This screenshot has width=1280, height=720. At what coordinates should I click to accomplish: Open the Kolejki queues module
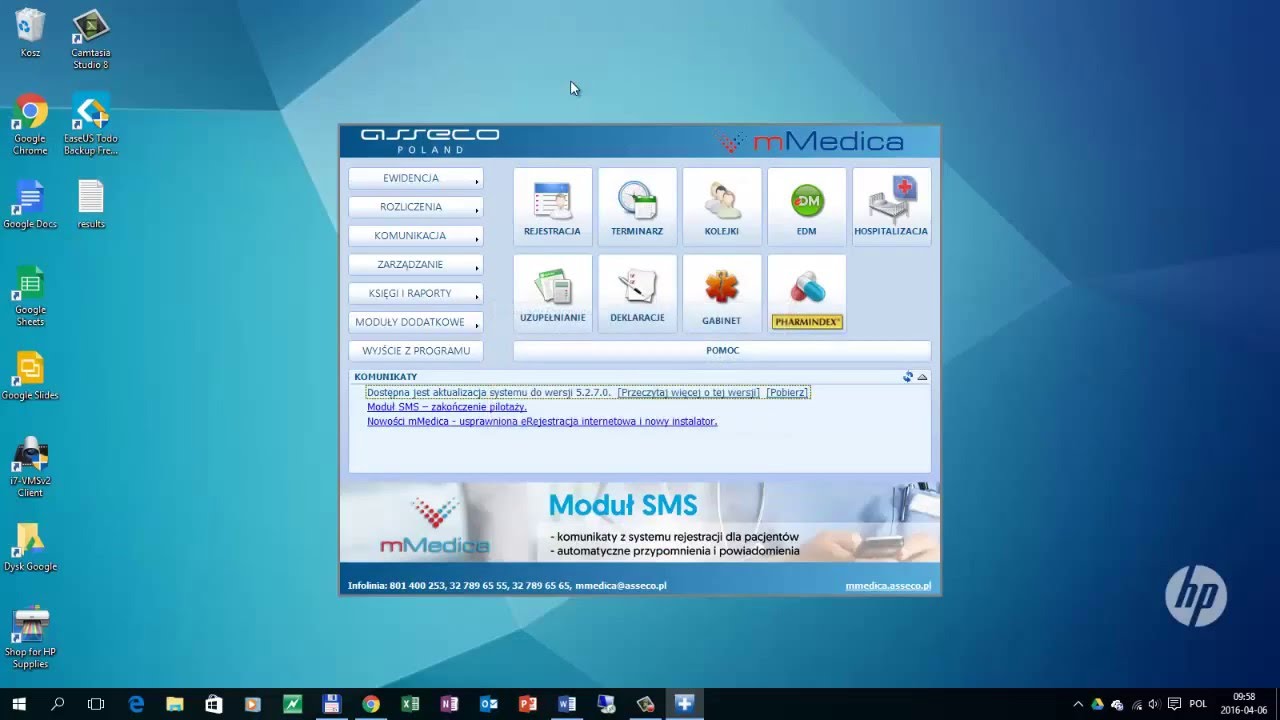721,207
